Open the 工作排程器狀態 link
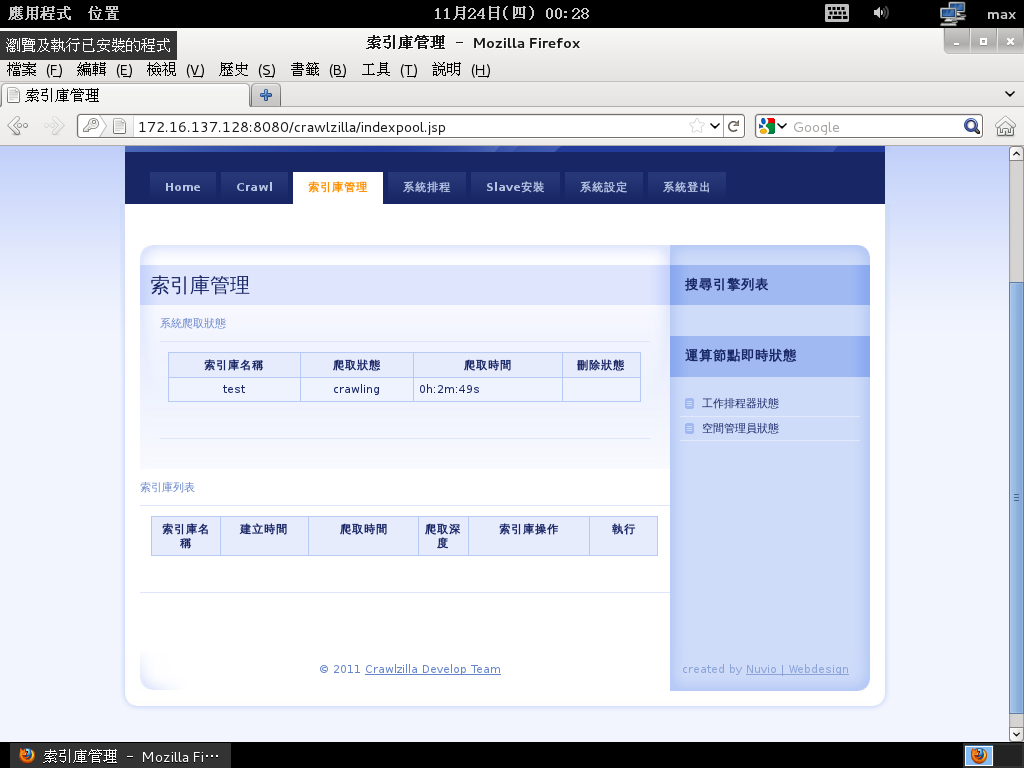The image size is (1024, 768). click(740, 404)
